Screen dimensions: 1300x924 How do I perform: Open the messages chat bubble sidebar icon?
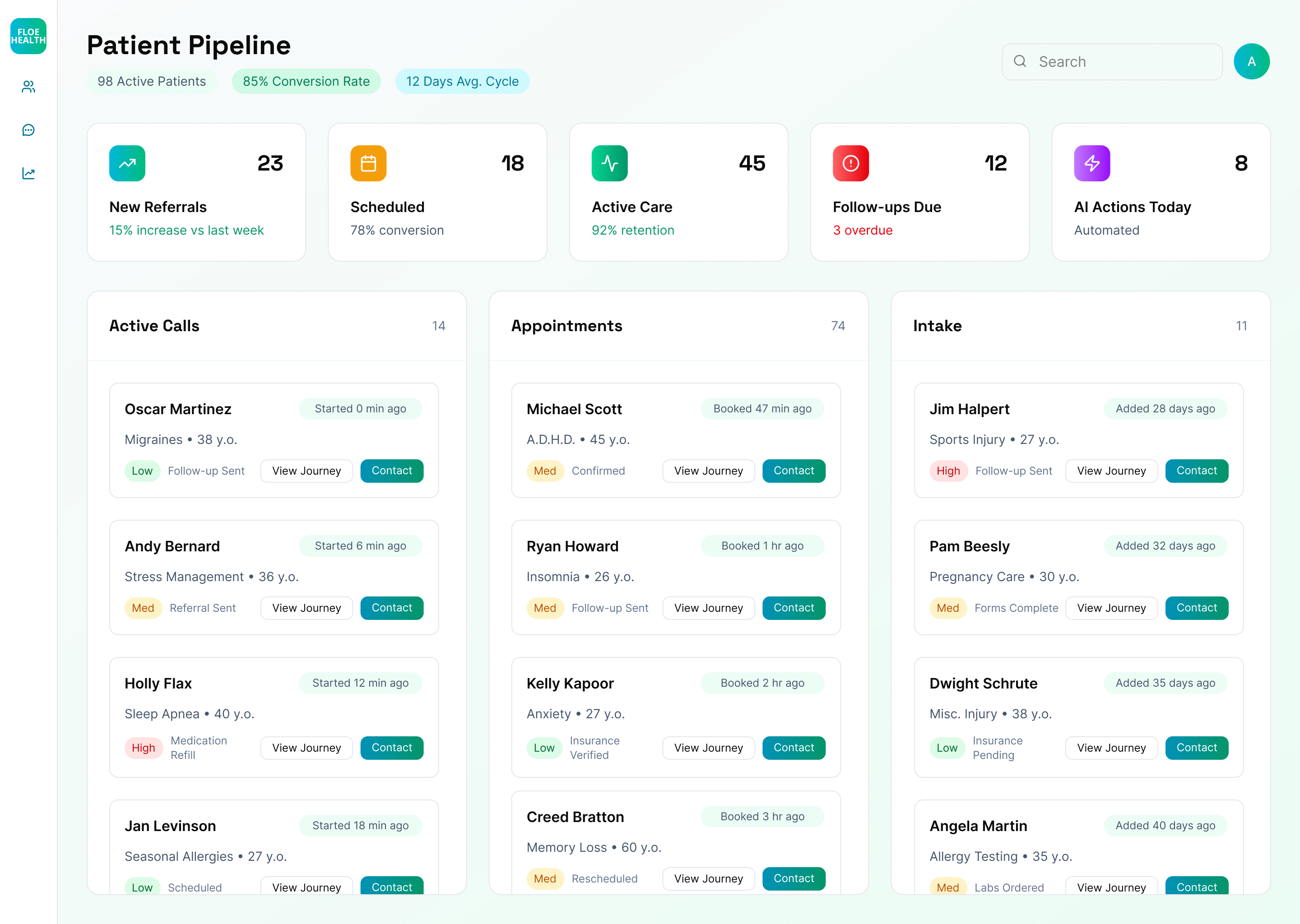pos(28,130)
